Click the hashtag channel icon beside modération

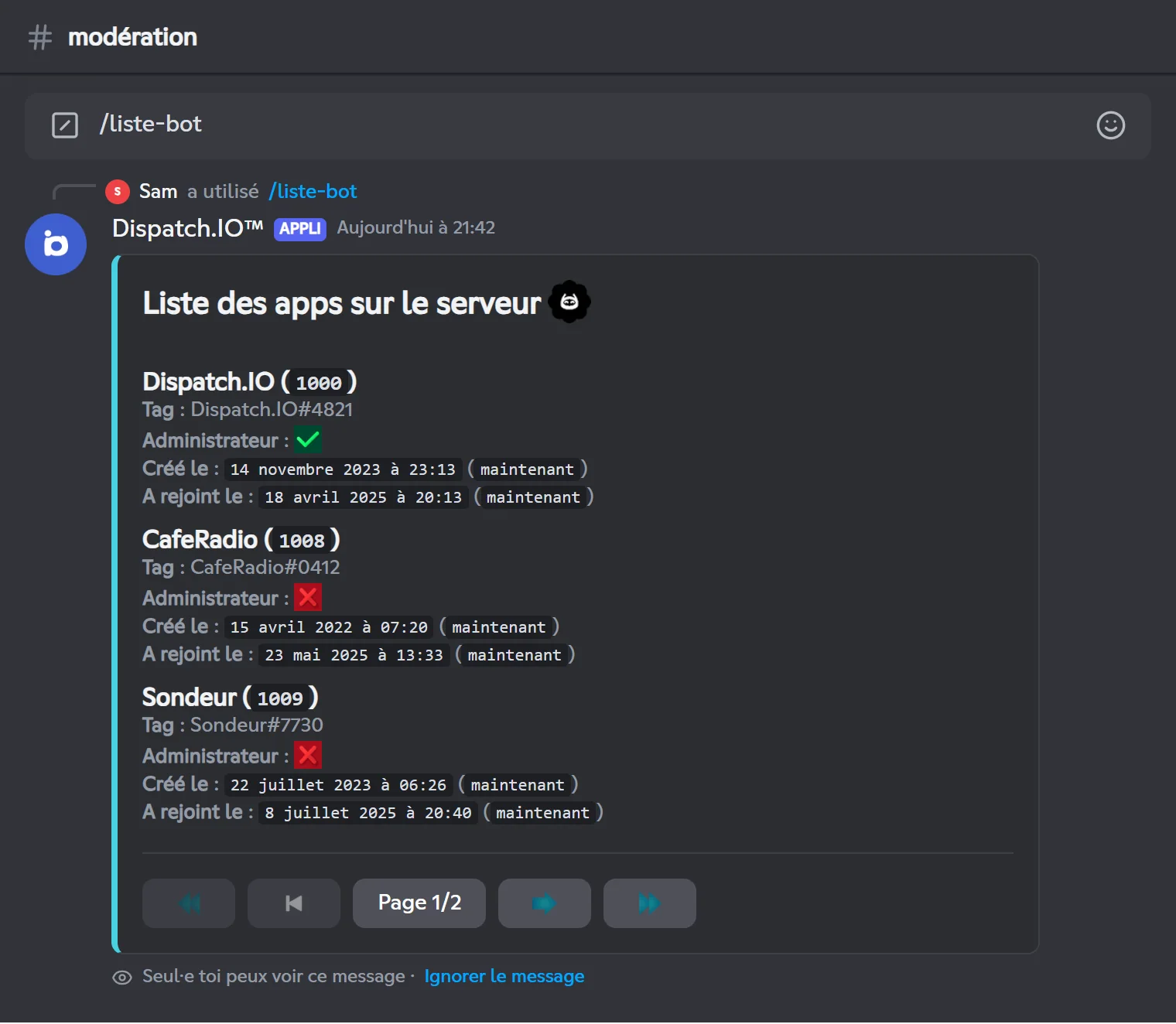click(x=40, y=37)
